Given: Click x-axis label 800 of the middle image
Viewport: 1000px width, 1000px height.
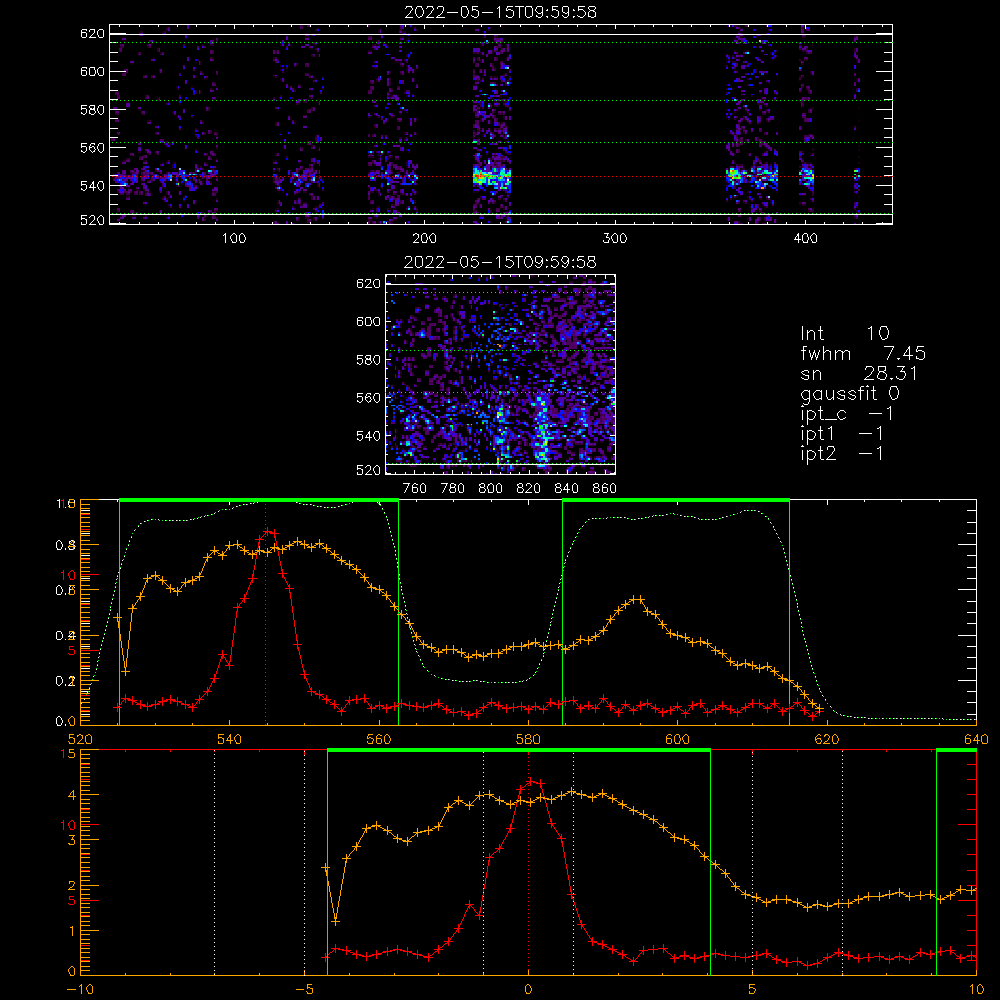Looking at the screenshot, I should click(x=490, y=489).
